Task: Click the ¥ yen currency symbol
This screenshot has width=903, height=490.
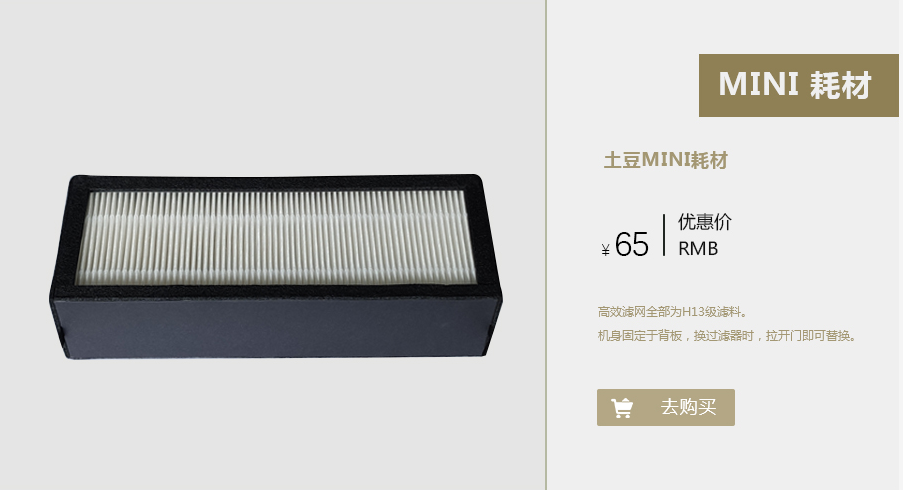Action: coord(605,250)
